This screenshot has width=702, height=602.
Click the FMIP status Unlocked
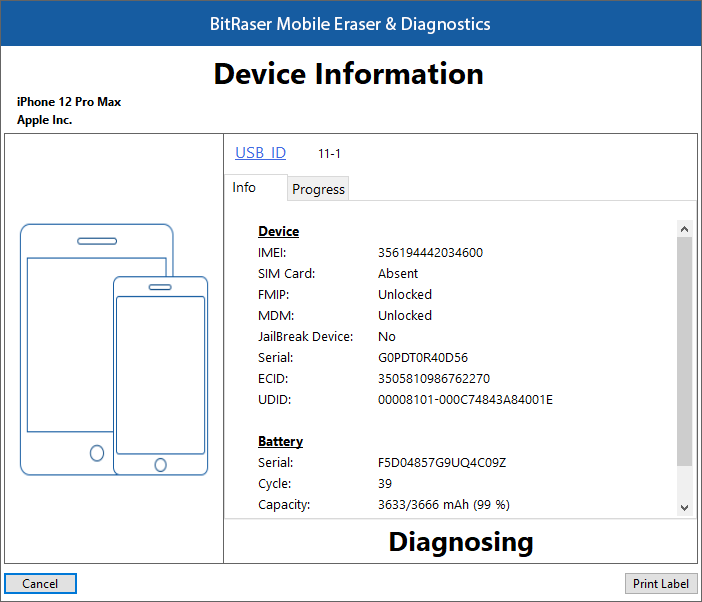(405, 295)
